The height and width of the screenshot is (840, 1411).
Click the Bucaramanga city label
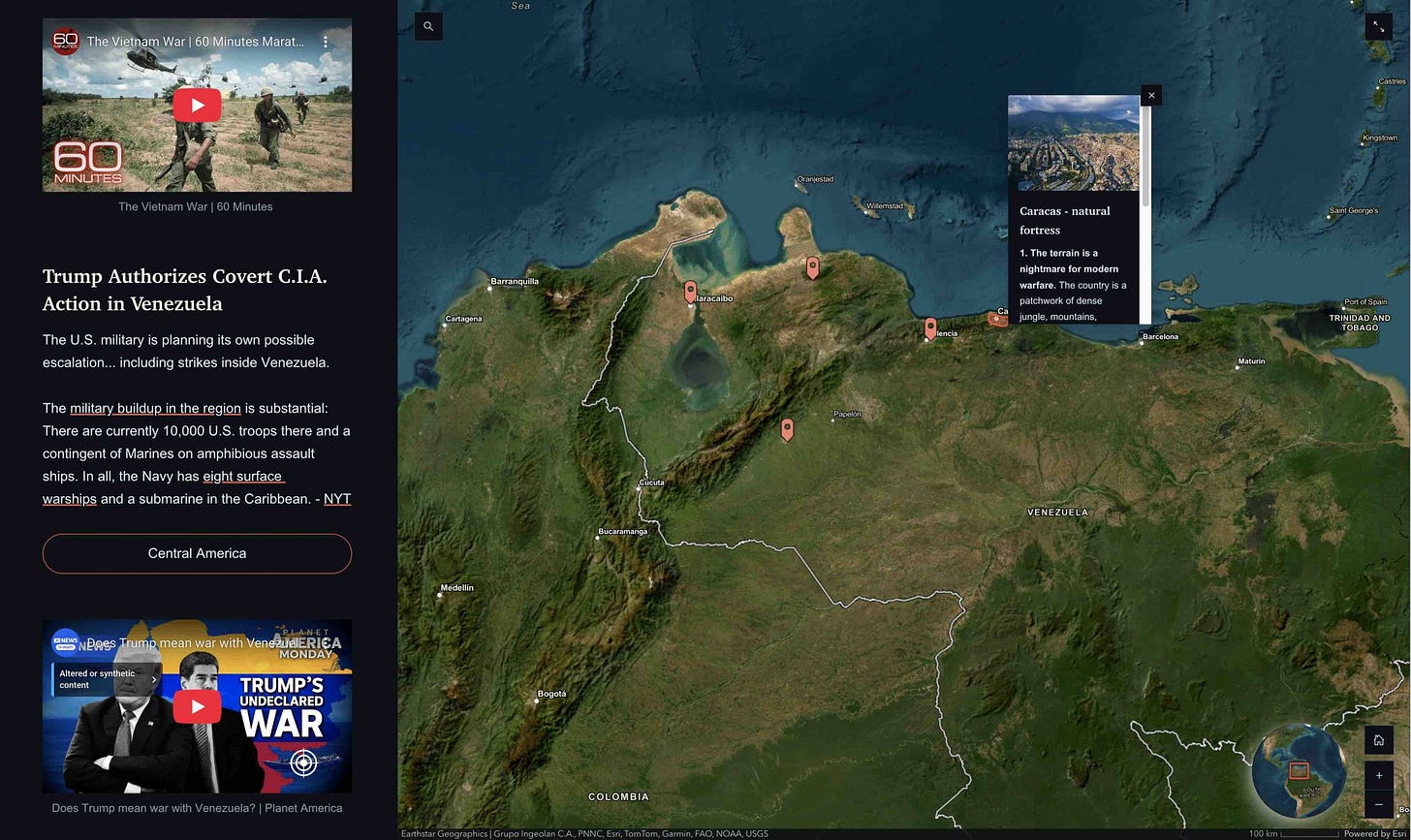point(622,532)
